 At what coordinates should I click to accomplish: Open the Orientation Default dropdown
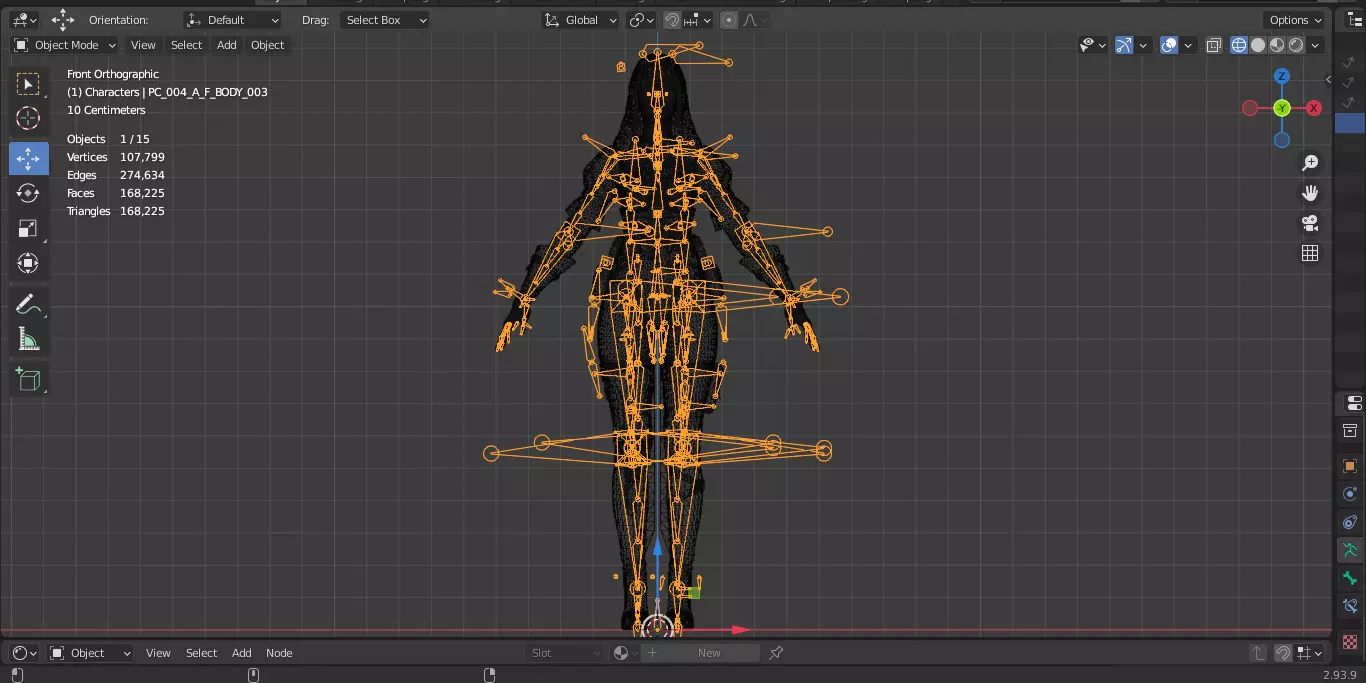click(233, 20)
